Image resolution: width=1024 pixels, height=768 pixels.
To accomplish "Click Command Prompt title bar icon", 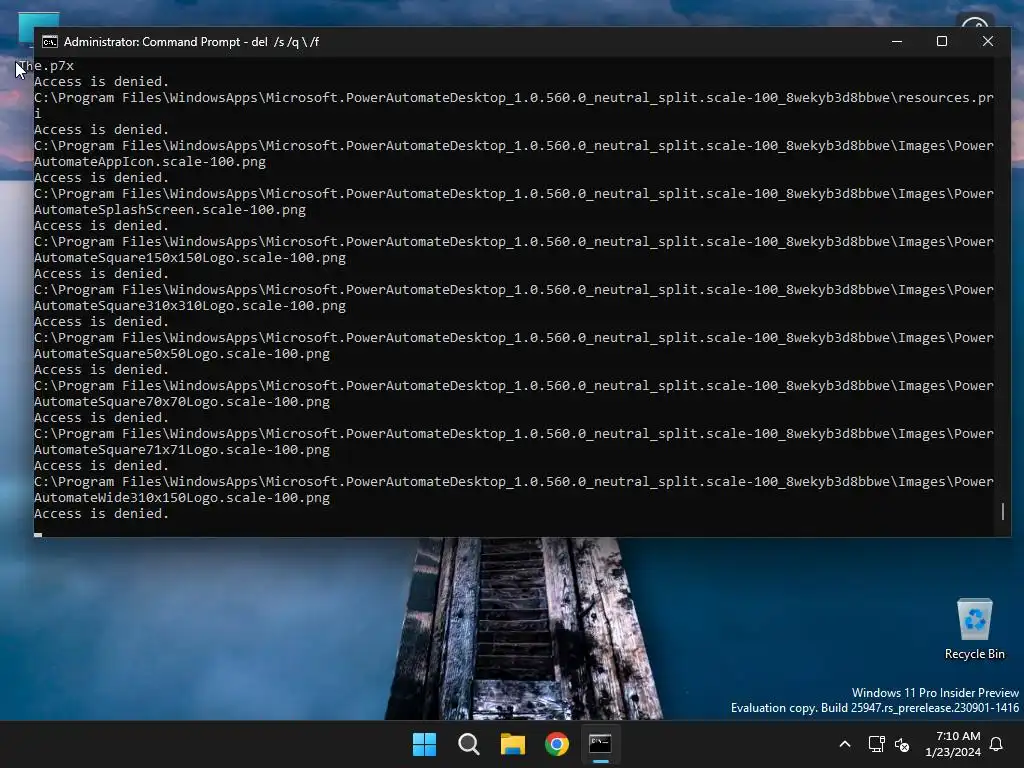I will click(50, 42).
